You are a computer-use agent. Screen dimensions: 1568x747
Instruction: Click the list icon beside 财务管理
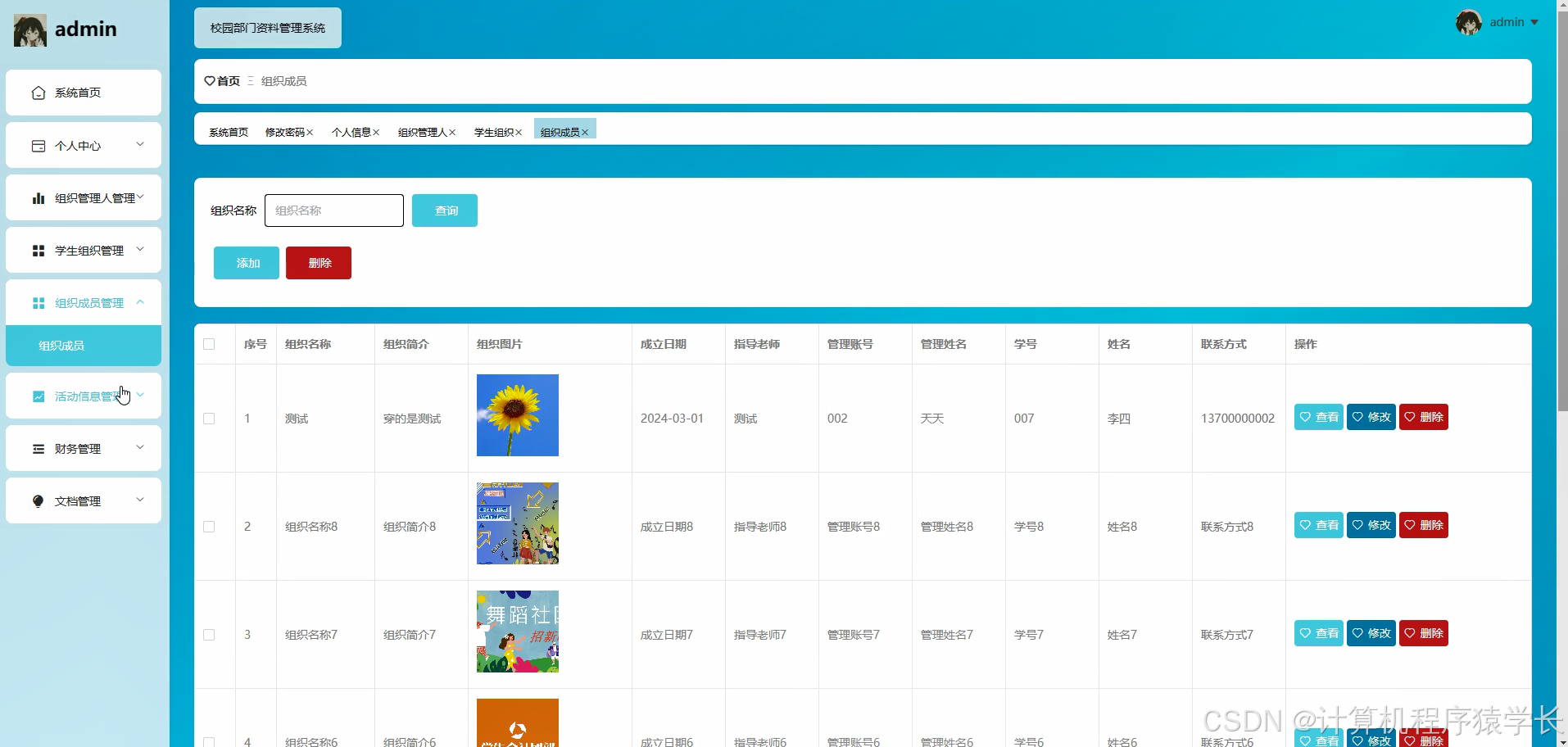point(39,449)
